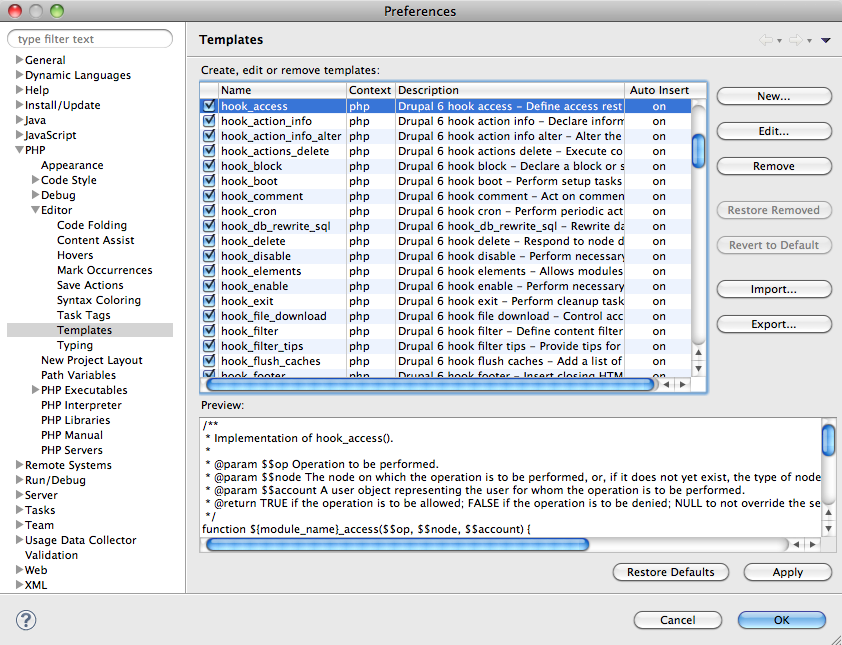Toggle the hook_boot checkbox
Viewport: 842px width, 645px height.
click(x=209, y=181)
